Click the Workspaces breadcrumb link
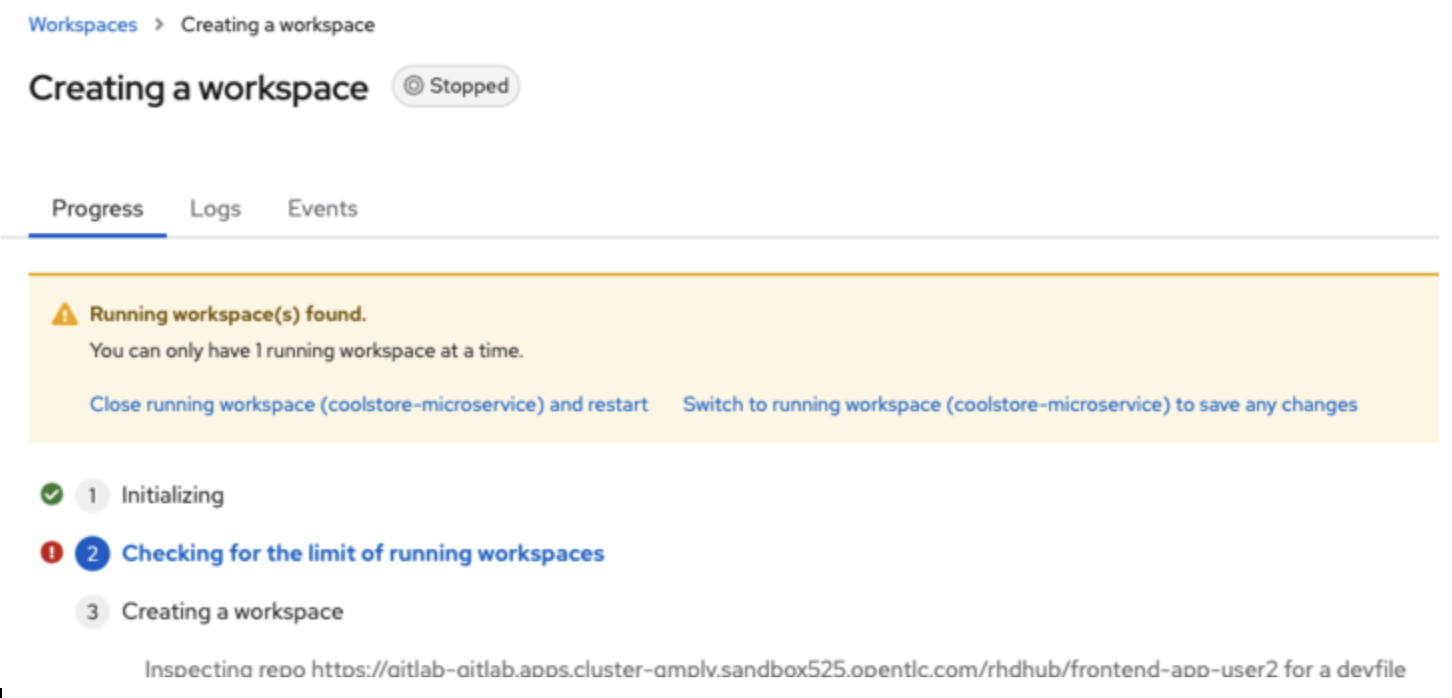 click(82, 25)
